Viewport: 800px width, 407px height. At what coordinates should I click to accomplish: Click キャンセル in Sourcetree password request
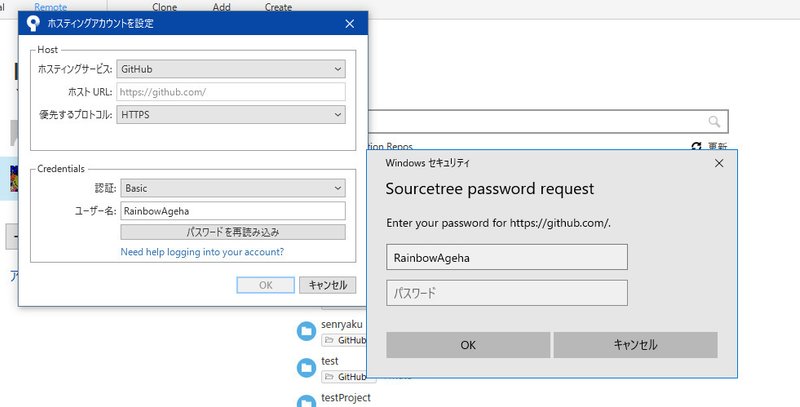635,345
